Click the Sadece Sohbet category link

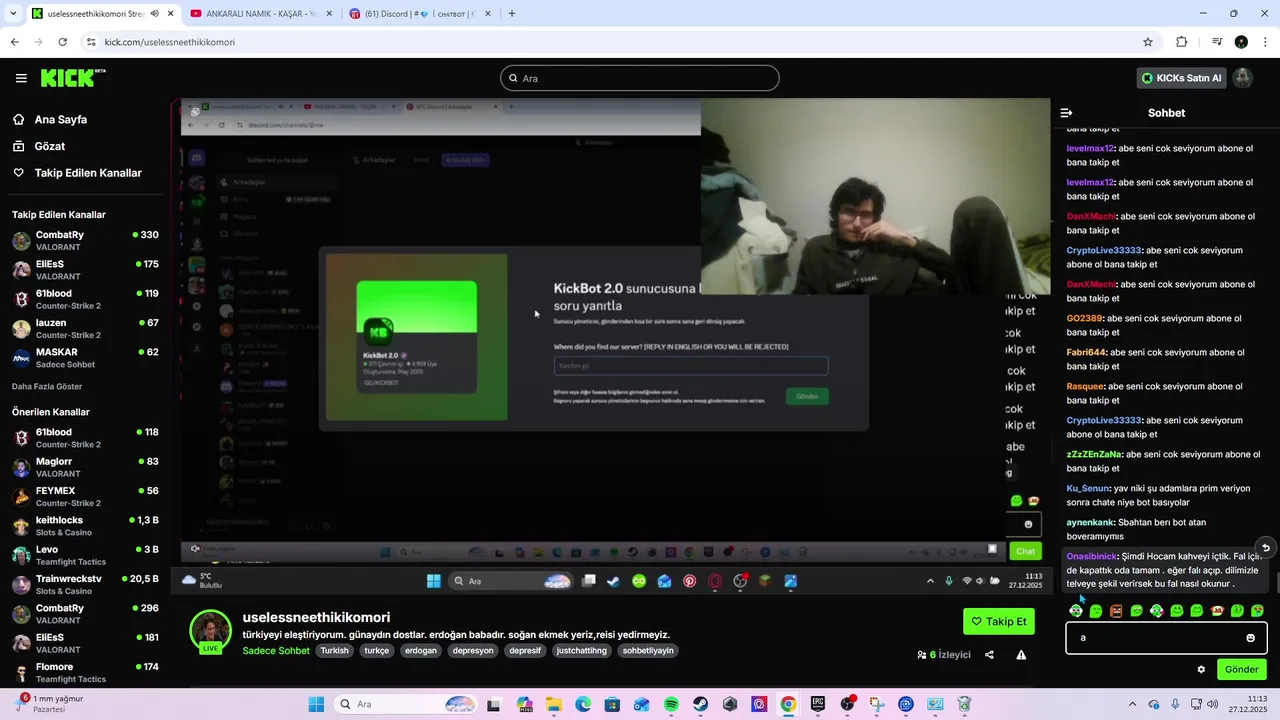(276, 650)
